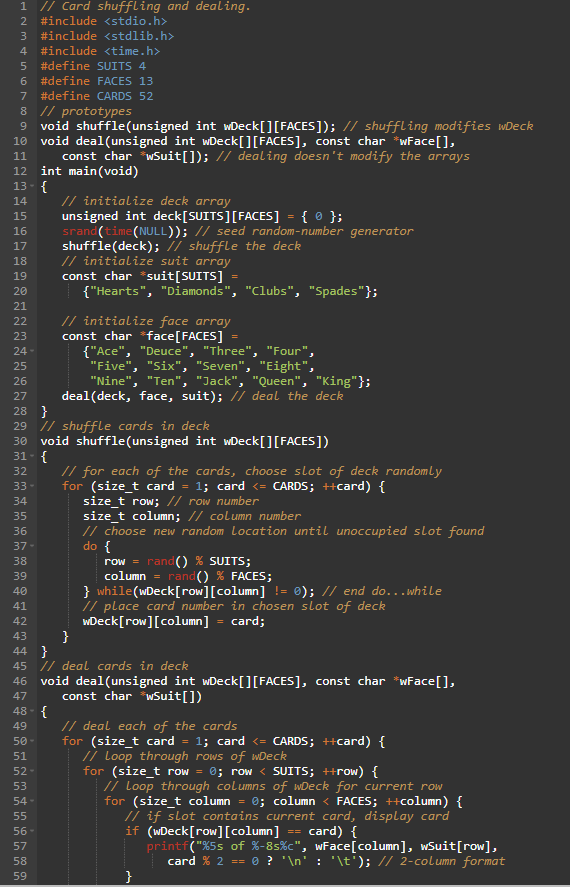Click the 'size_t row;' declaration
570x887 pixels.
(122, 501)
